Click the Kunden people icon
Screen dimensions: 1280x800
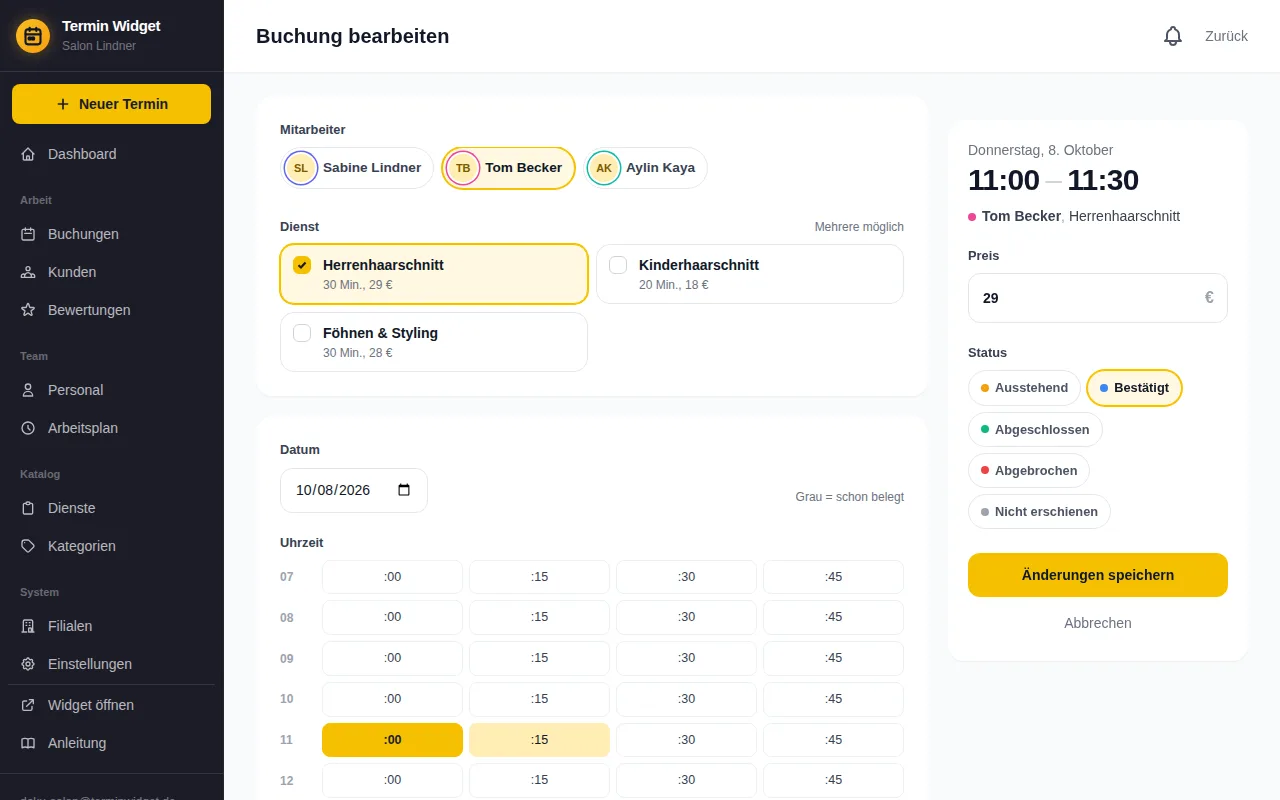28,272
